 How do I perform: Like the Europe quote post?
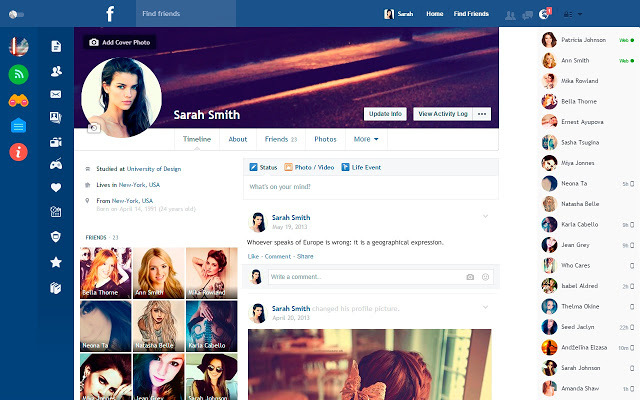tap(253, 256)
